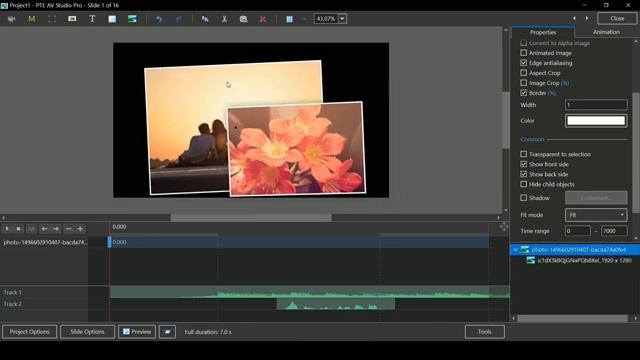Viewport: 640px width, 360px height.
Task: Click the fullscreen preview icon beside Preview
Action: pyautogui.click(x=167, y=331)
